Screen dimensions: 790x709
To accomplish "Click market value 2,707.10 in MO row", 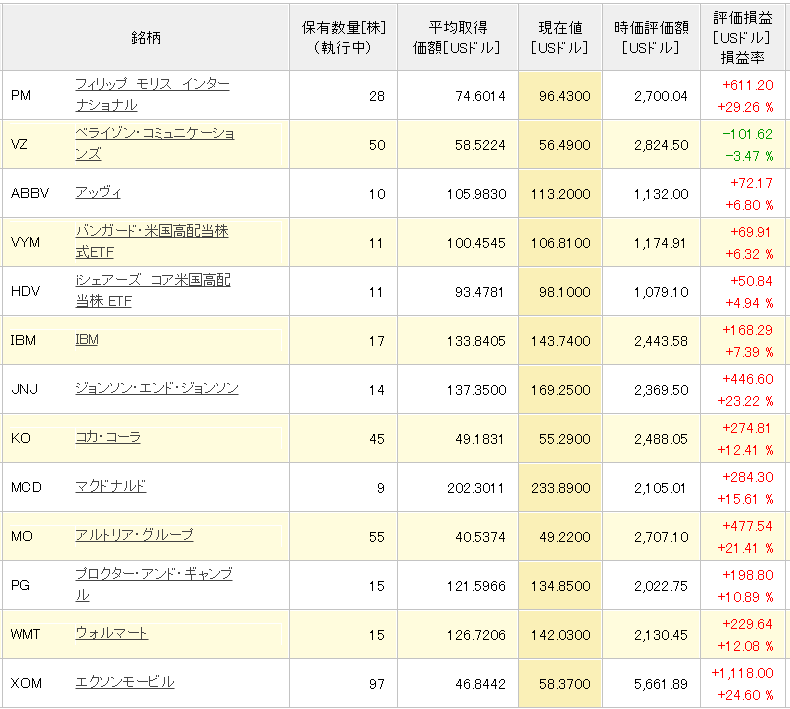I will [x=661, y=537].
